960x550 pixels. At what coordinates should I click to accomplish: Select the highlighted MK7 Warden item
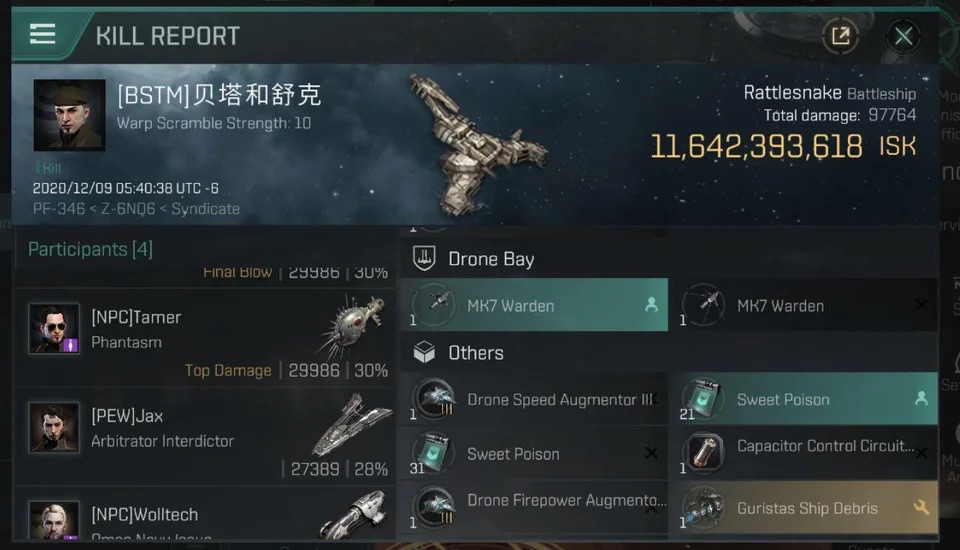click(534, 305)
